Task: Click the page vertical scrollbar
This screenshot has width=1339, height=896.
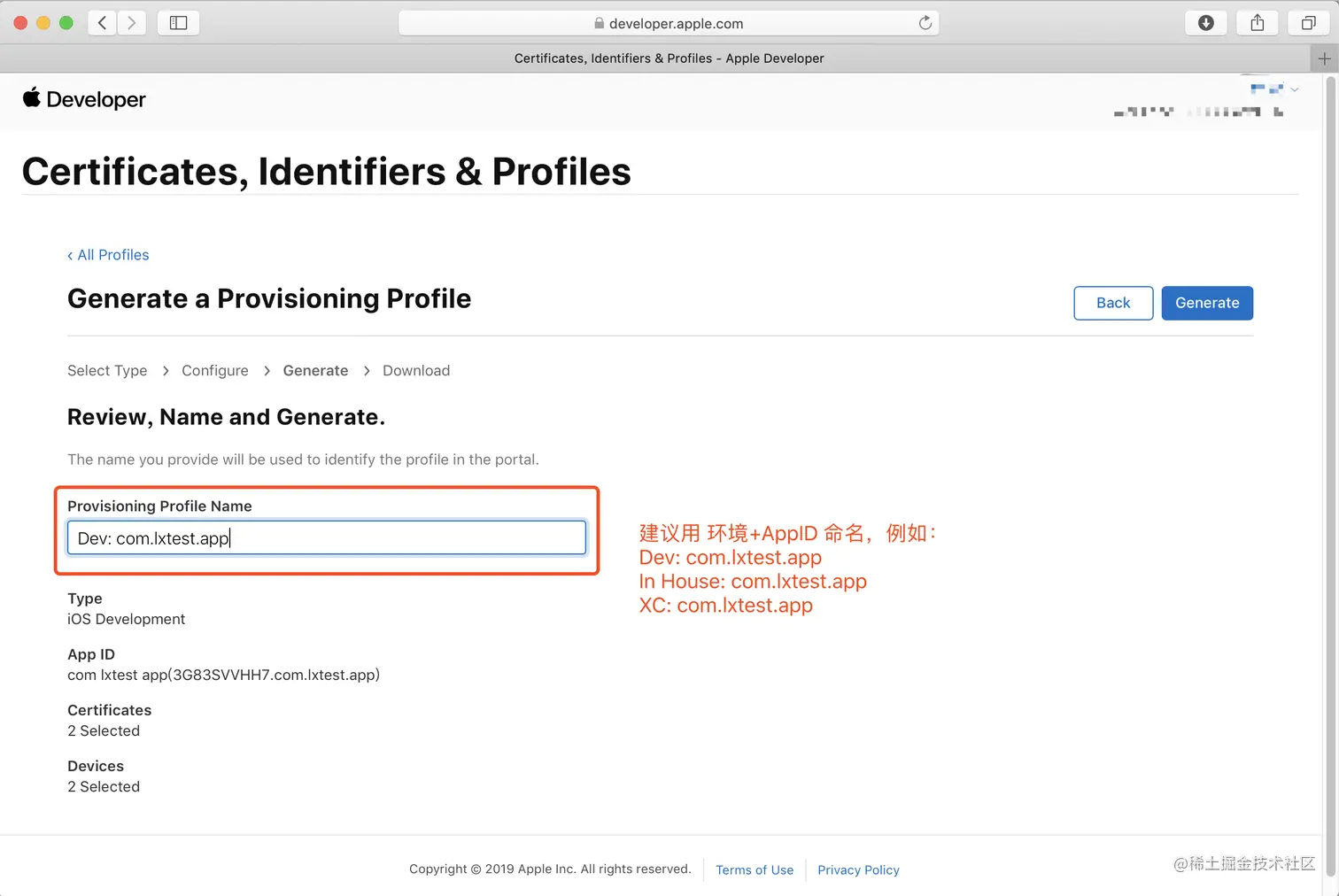Action: (1330, 476)
